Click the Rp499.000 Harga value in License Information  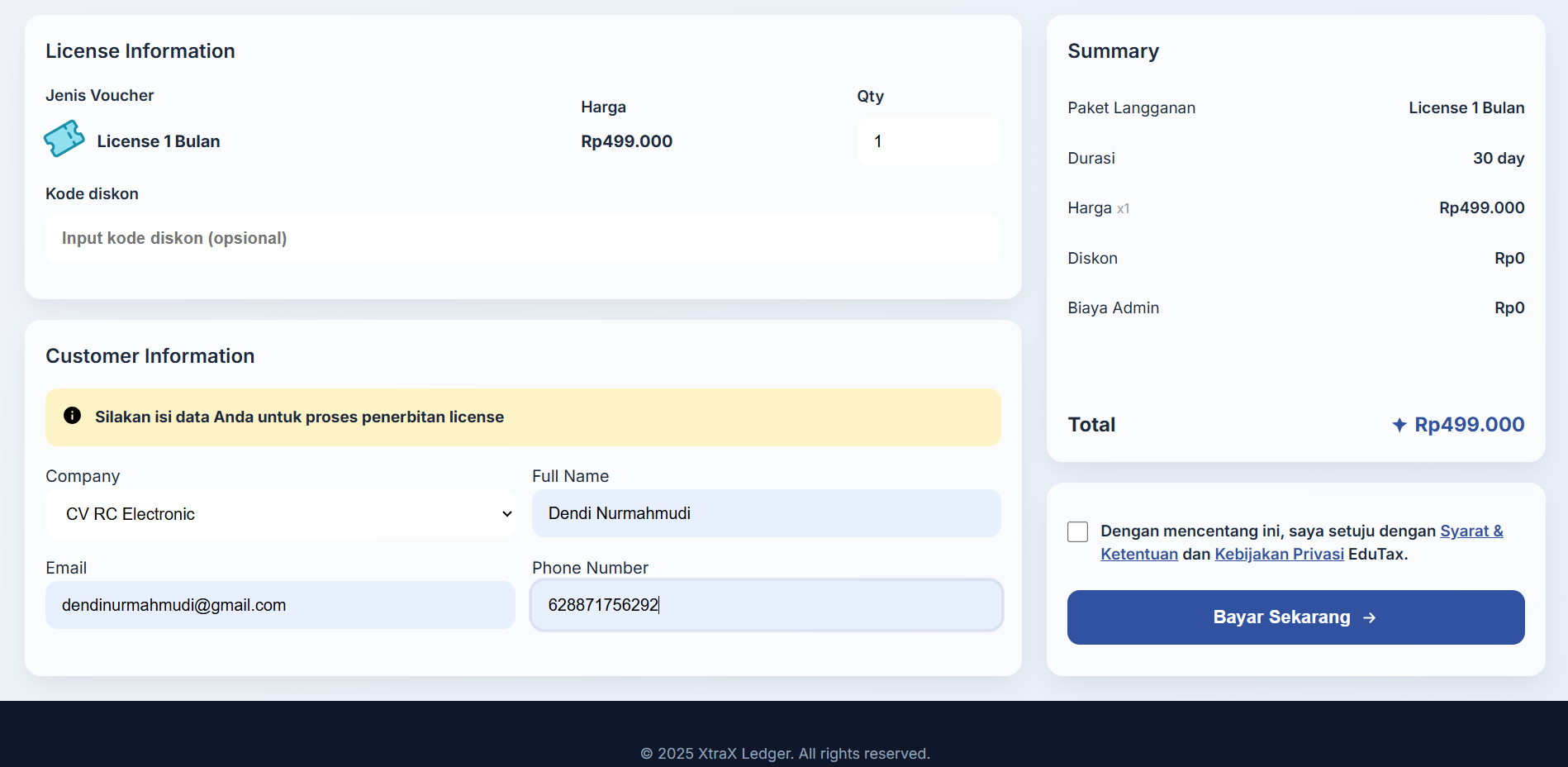pos(626,141)
